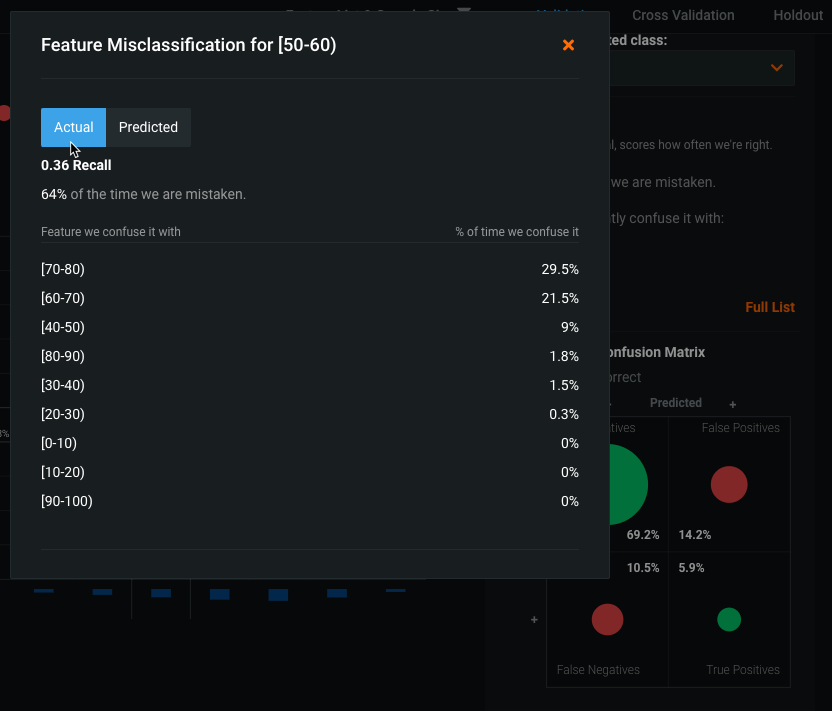The image size is (832, 711).
Task: Select the Actual toggle button
Action: (73, 127)
